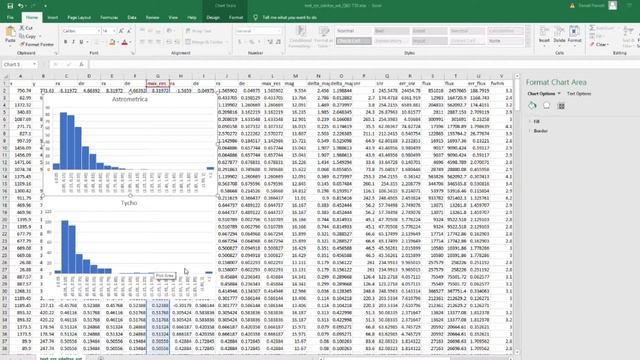Open the Help tab

(192, 18)
